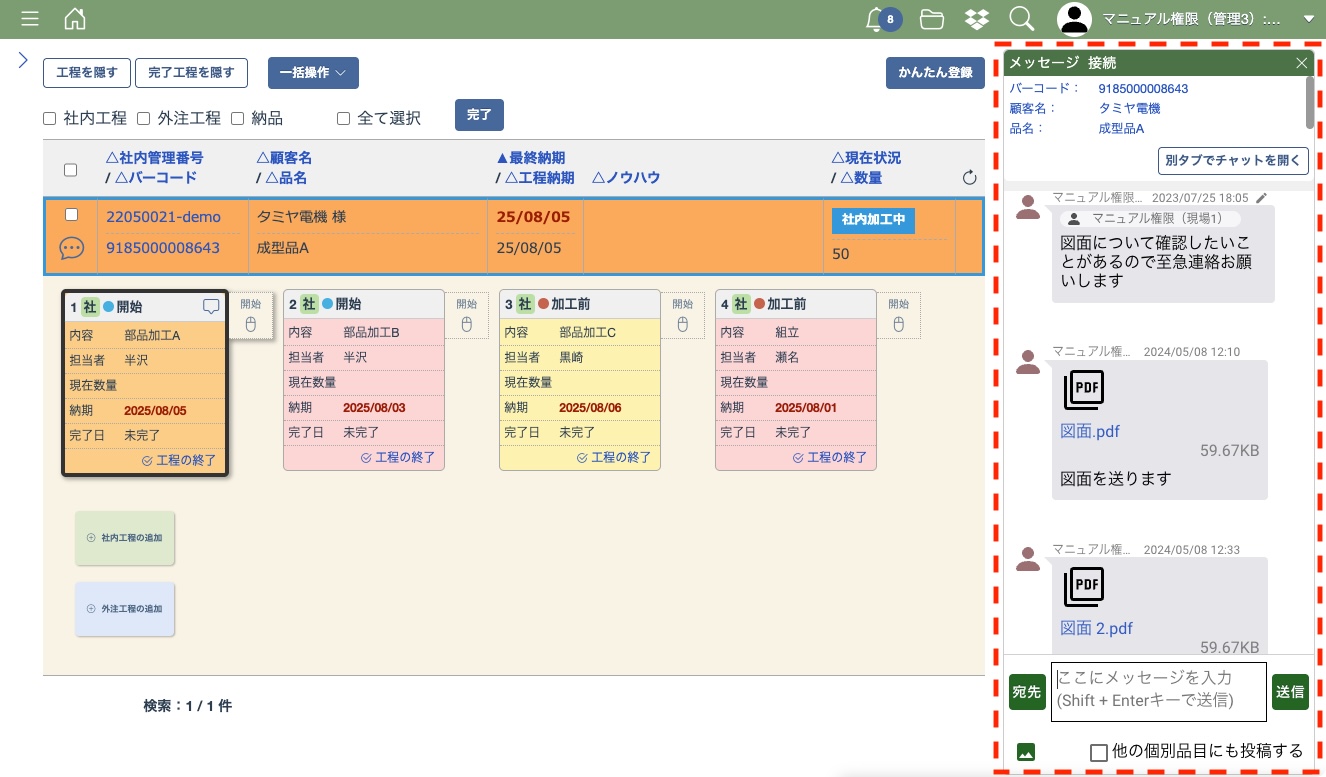Click the かんたん登録 button
Screen dimensions: 1326x777
tap(935, 73)
